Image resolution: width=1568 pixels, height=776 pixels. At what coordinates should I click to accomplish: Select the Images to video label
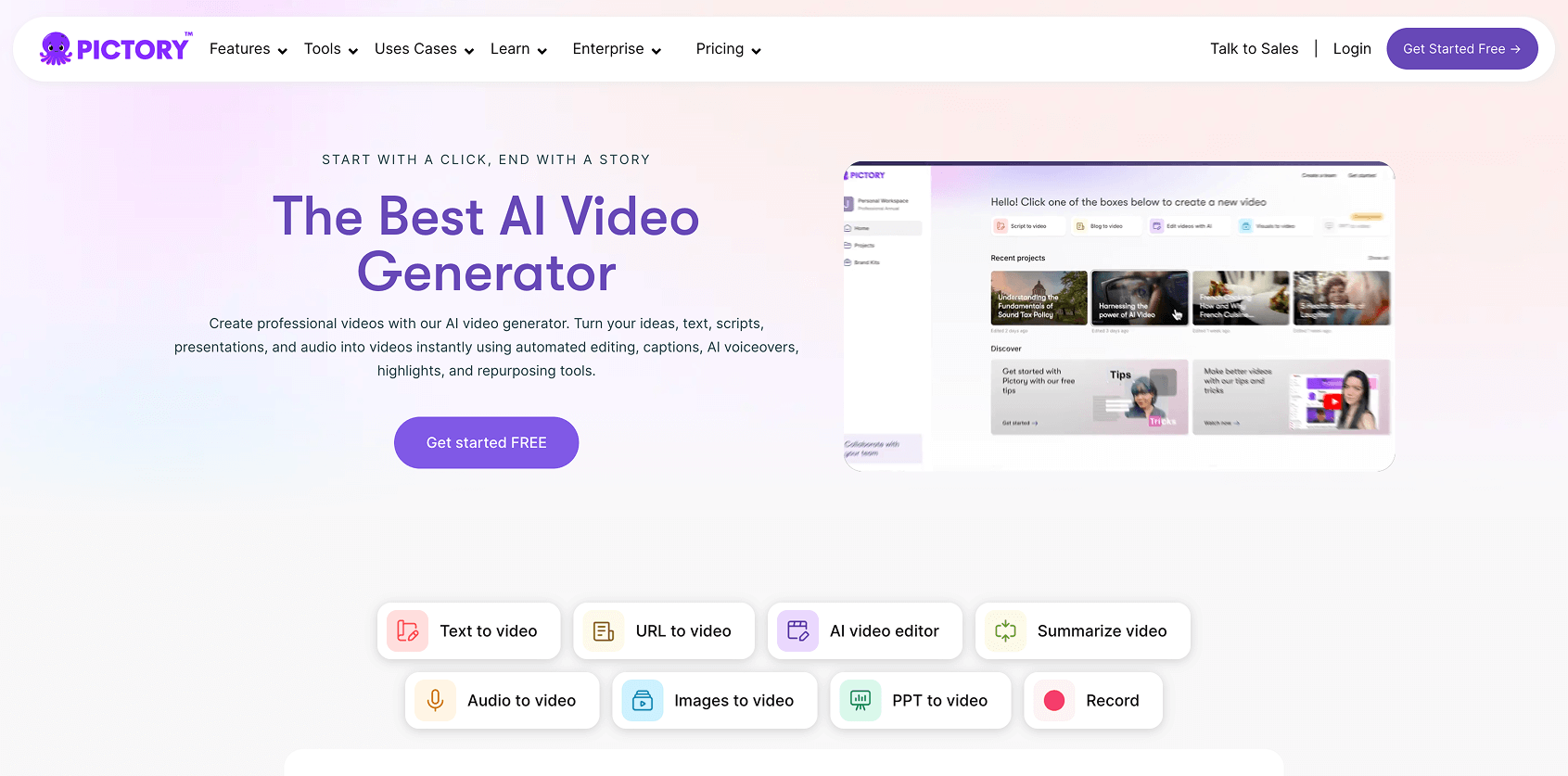click(734, 701)
